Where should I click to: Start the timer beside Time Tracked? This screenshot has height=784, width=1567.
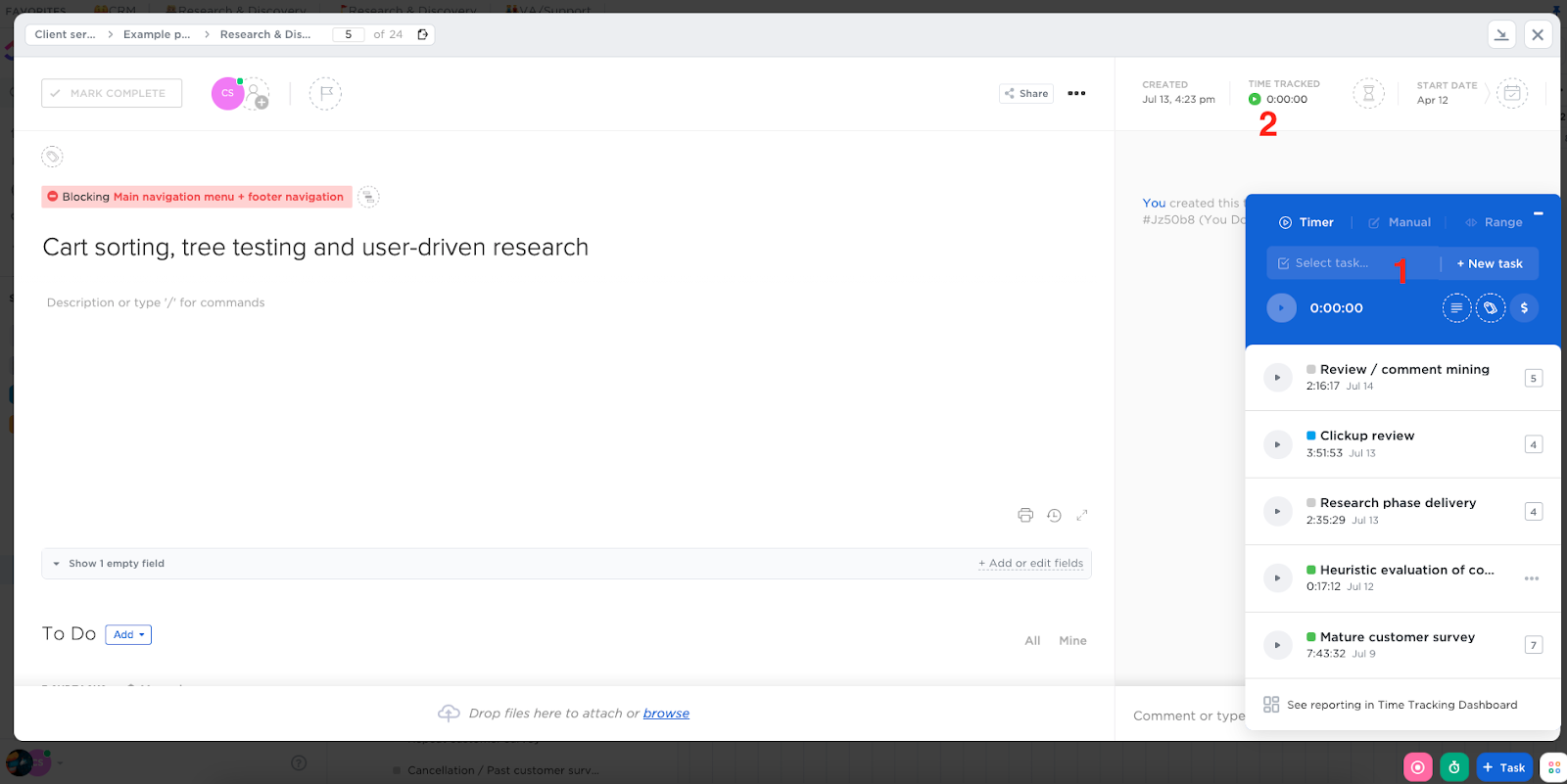pos(1255,99)
